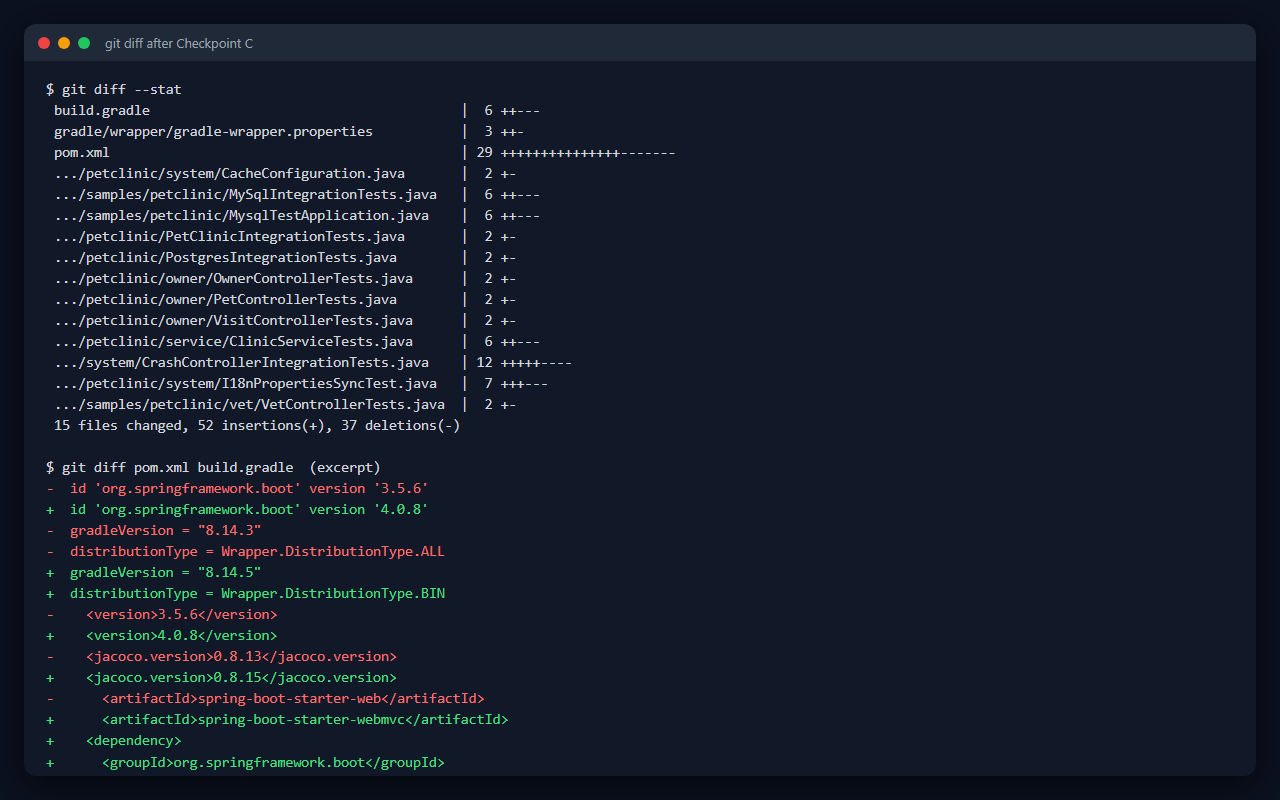Click the yellow minimize window dot
The width and height of the screenshot is (1280, 800).
point(64,43)
